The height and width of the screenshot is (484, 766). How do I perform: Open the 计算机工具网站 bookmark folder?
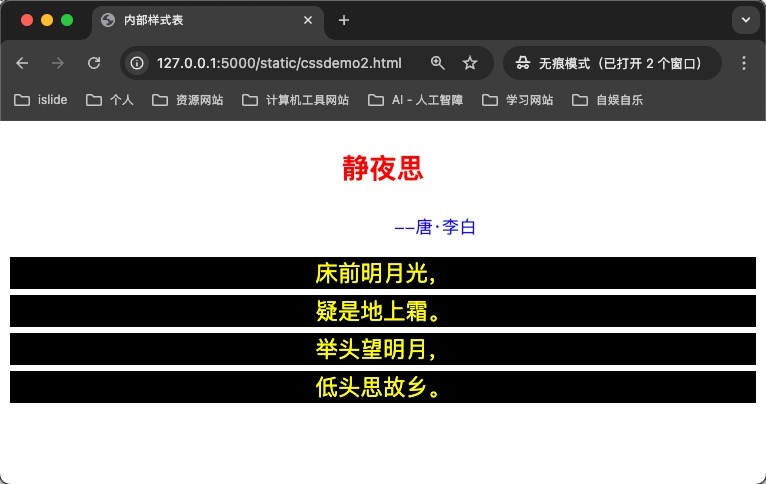[296, 100]
